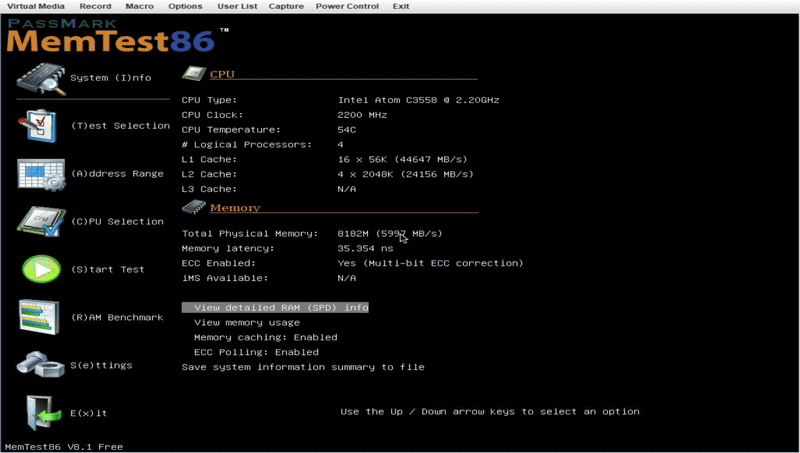
Task: Click the 'iMS Available:' label
Action: (x=224, y=278)
